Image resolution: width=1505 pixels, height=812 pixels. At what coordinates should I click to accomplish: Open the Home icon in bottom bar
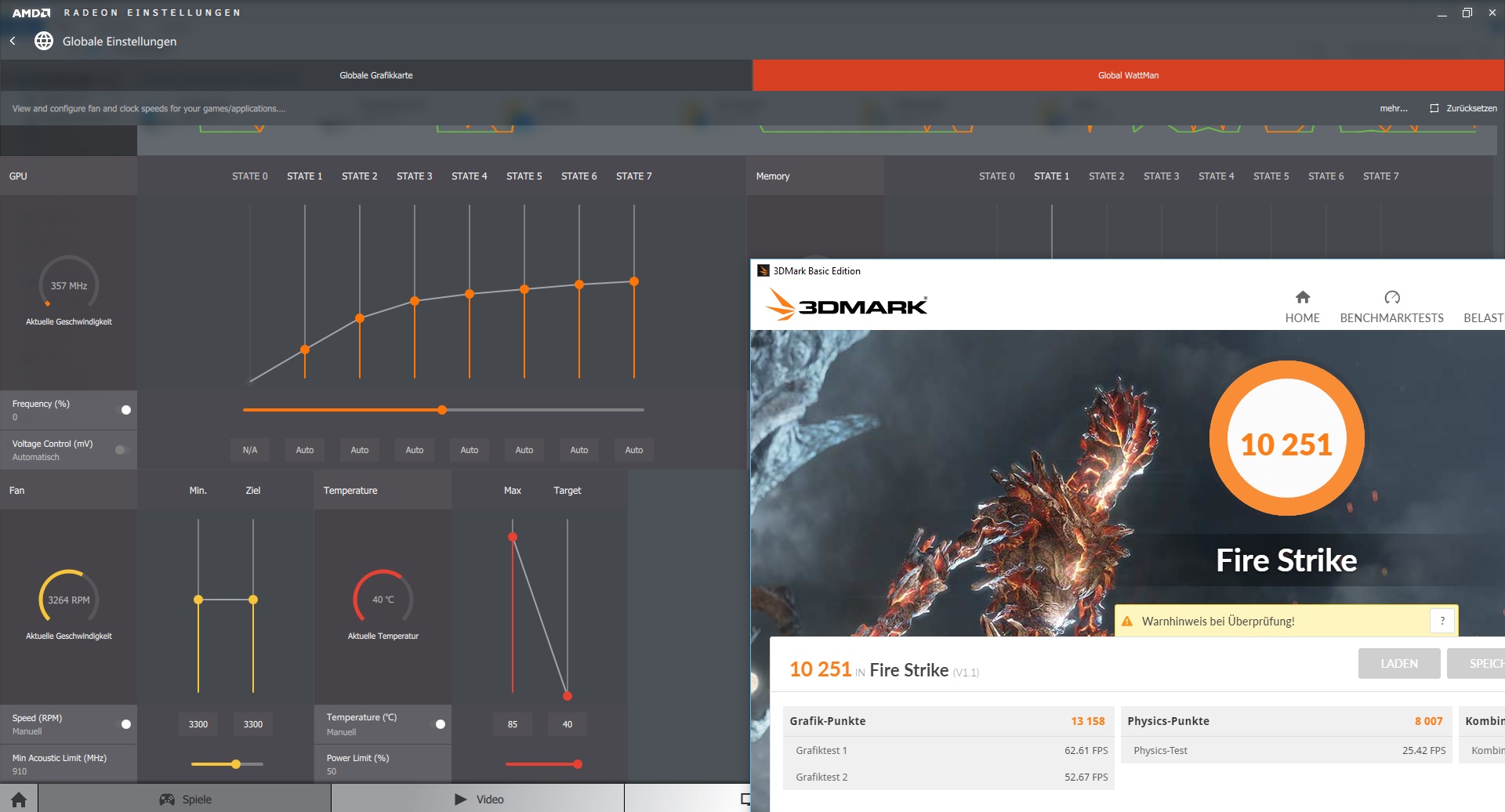tap(19, 799)
